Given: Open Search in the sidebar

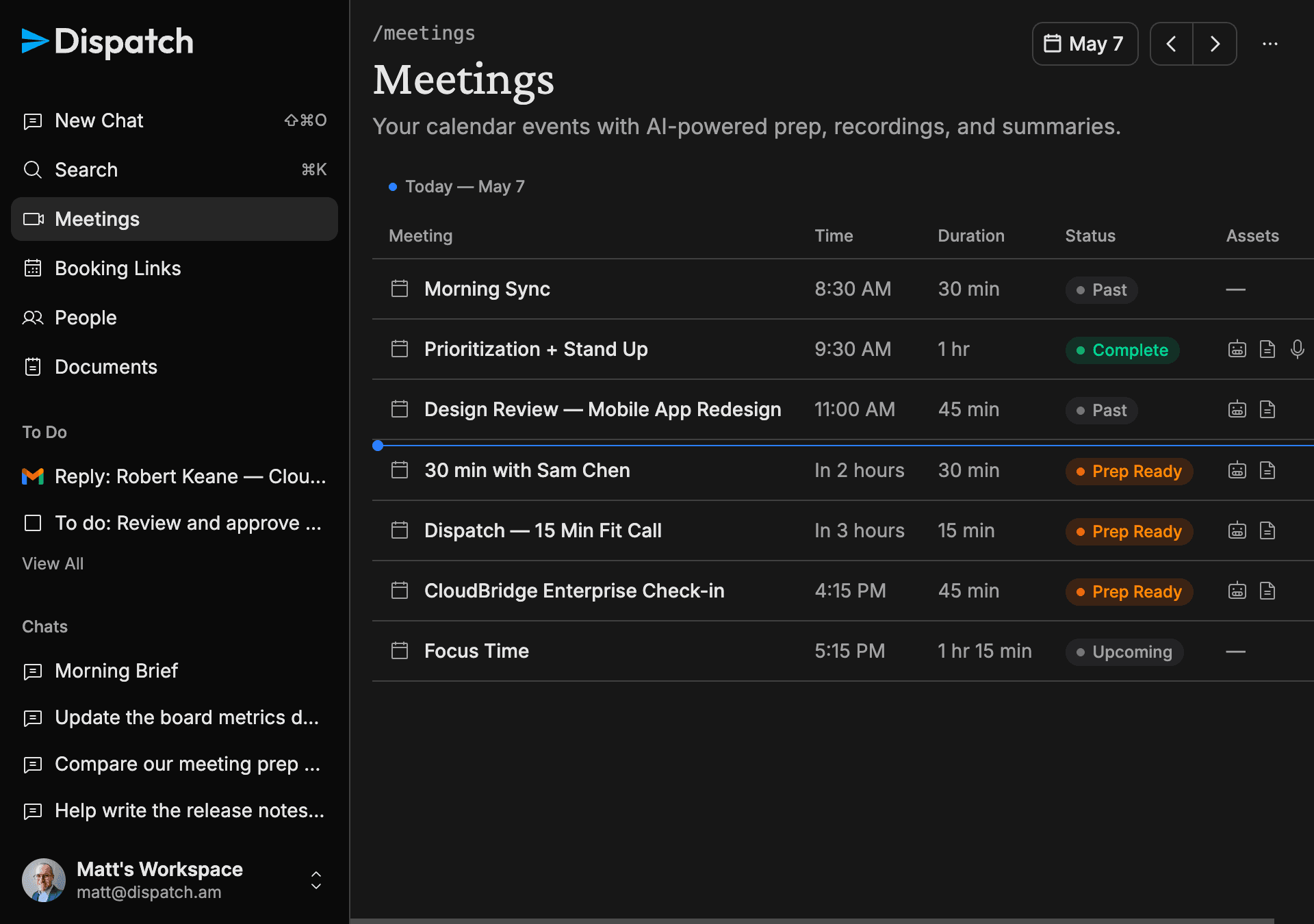Looking at the screenshot, I should [175, 170].
